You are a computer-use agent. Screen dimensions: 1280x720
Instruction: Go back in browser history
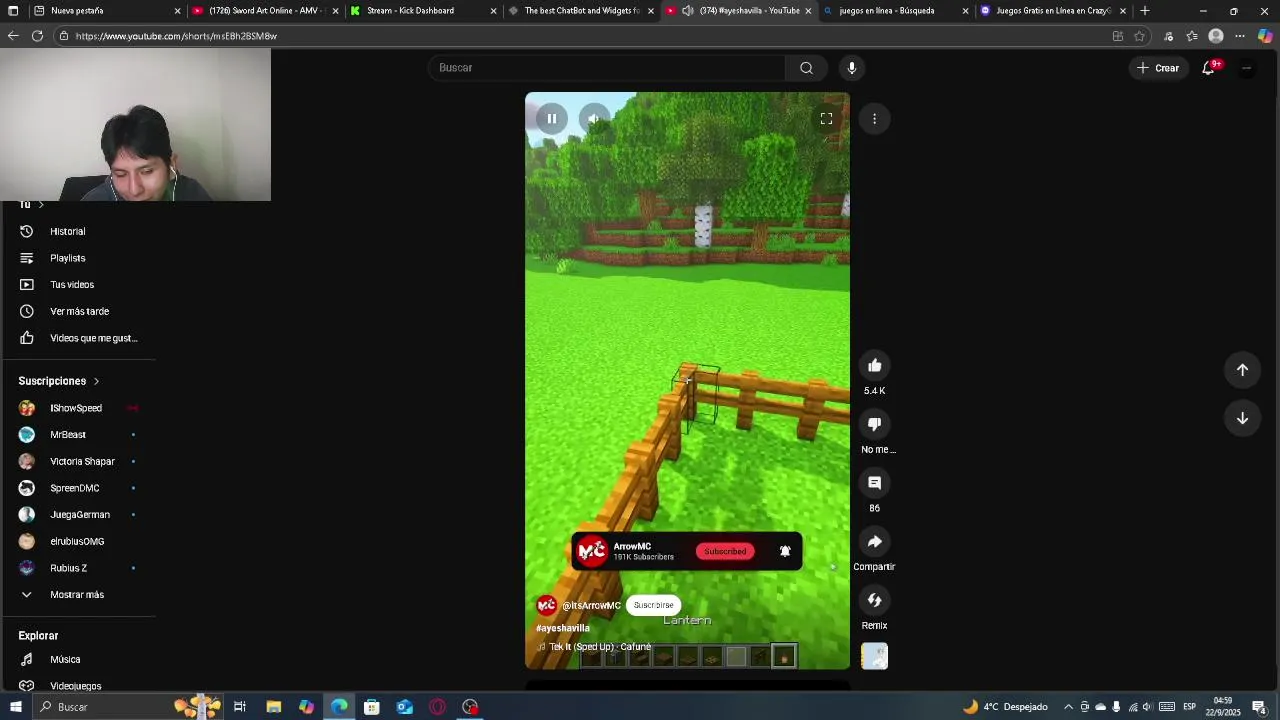[x=13, y=36]
